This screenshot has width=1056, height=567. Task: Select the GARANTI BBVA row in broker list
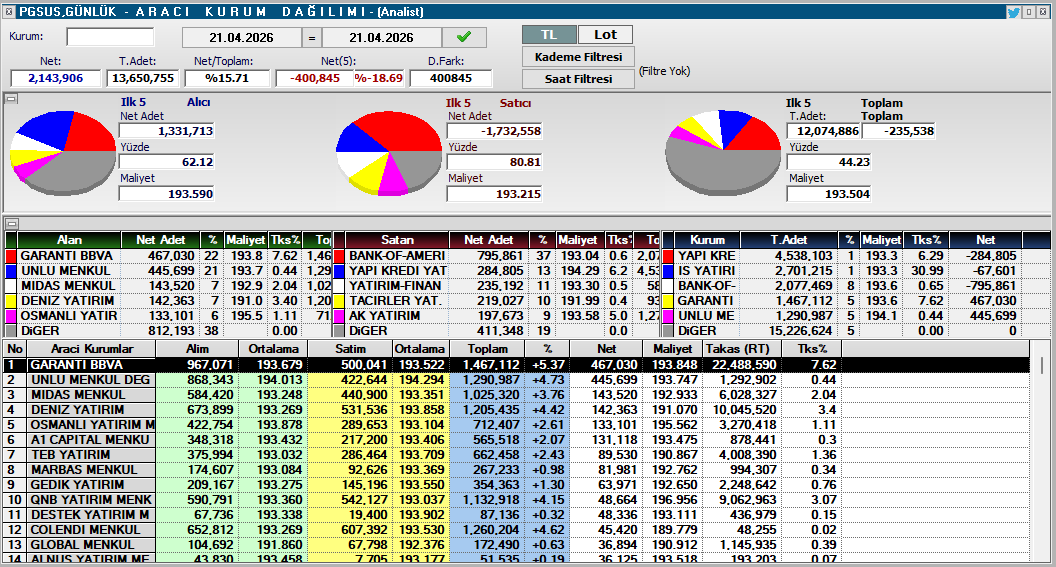point(517,365)
